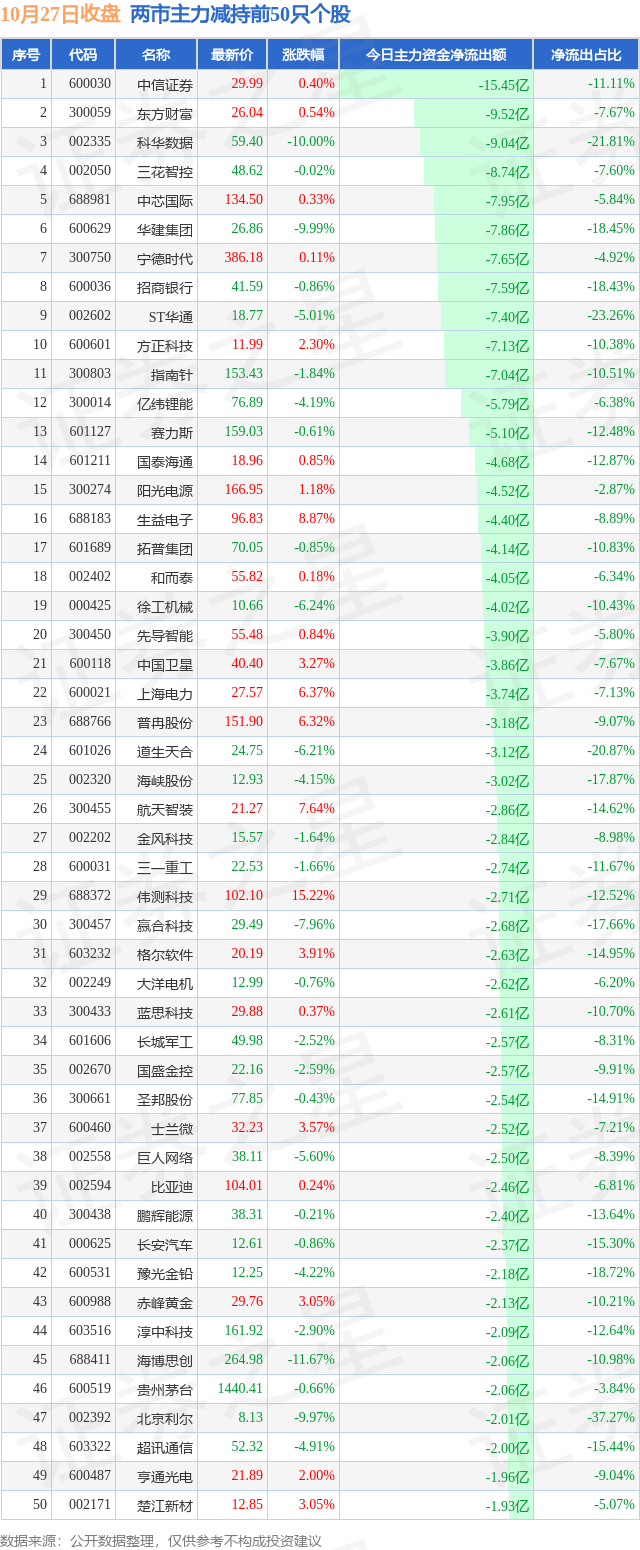The image size is (640, 1550).
Task: Select stock name 拓普集团
Action: pyautogui.click(x=165, y=548)
